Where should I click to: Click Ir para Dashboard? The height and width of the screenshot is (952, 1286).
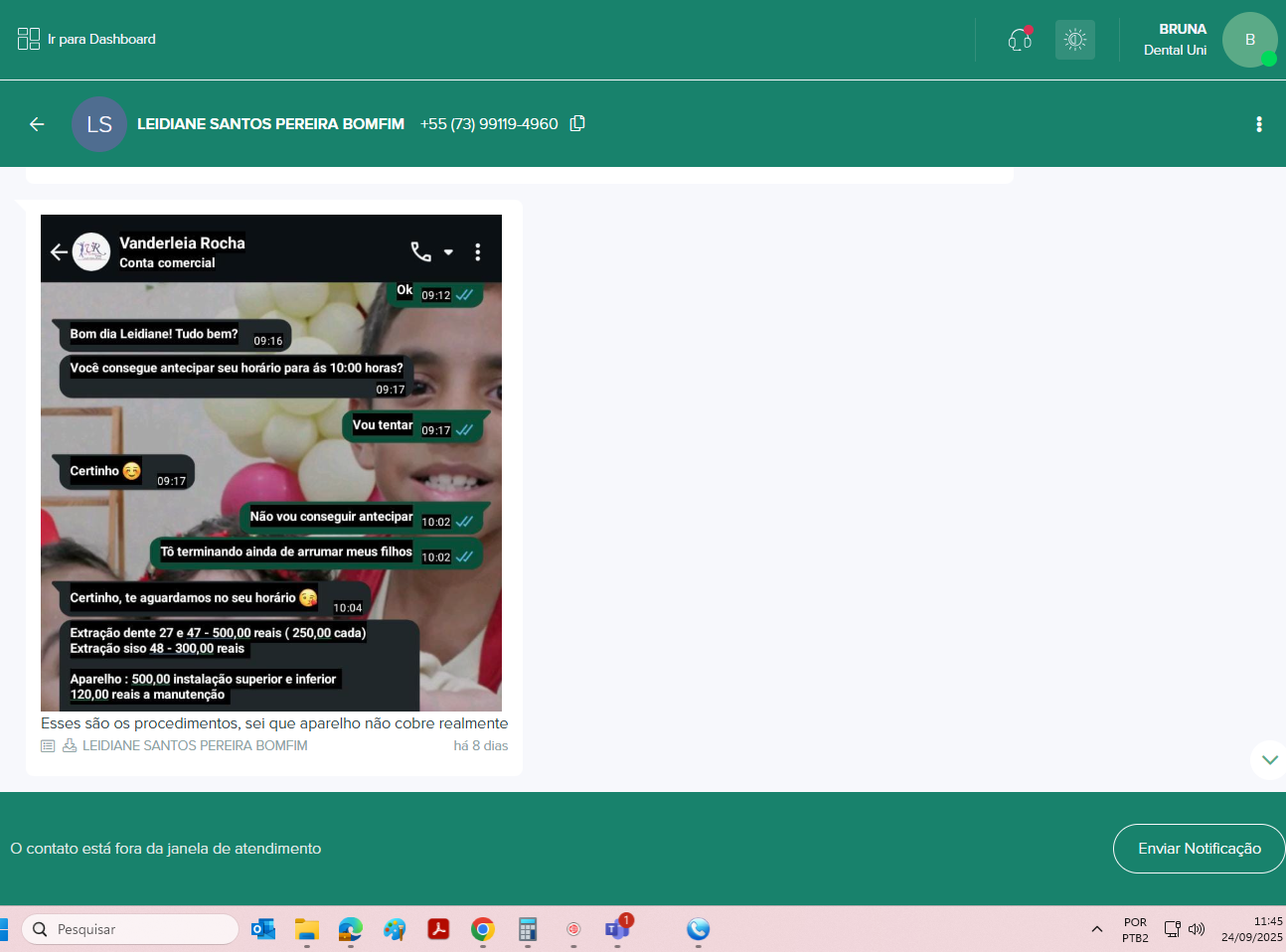(86, 39)
